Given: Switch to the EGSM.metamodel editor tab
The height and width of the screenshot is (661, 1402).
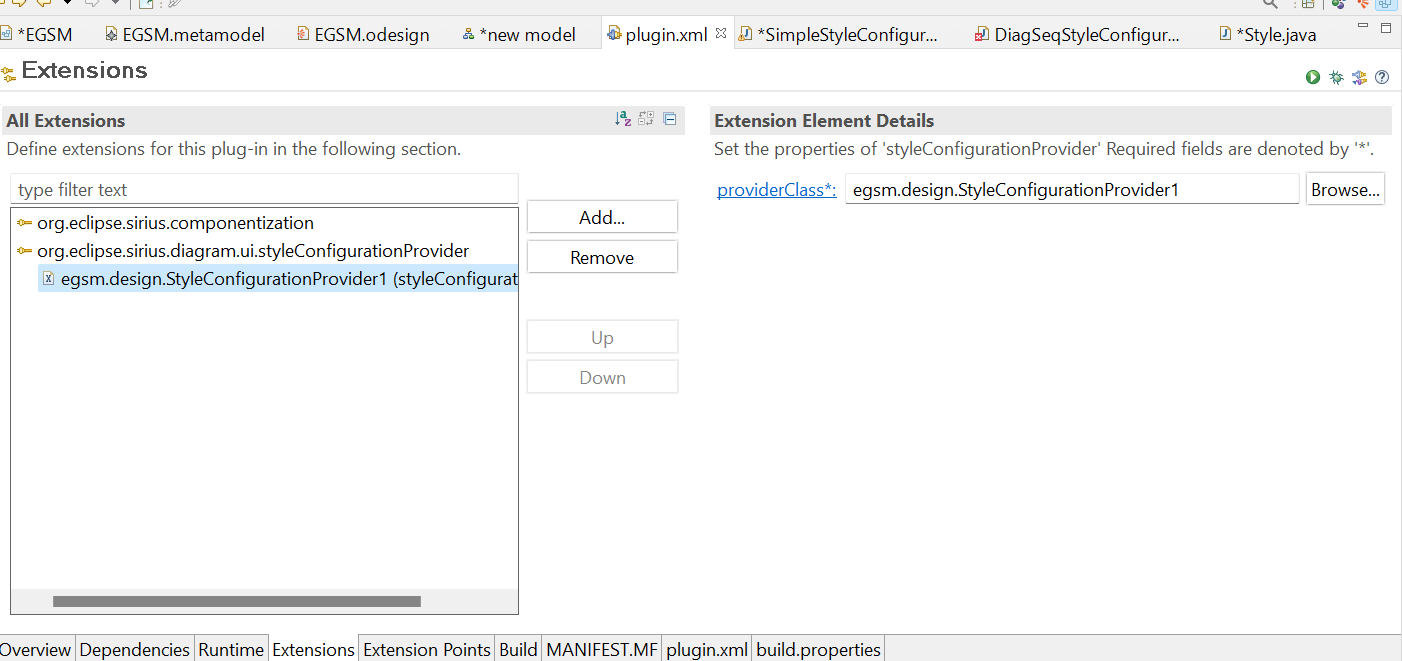Looking at the screenshot, I should [185, 35].
